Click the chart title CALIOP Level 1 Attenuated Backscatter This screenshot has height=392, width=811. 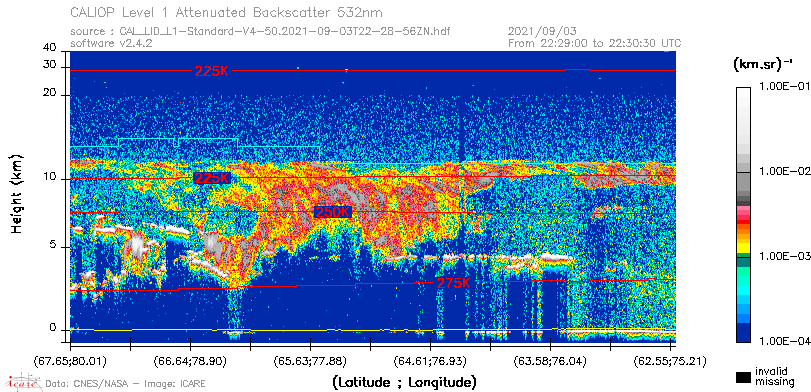tap(228, 12)
